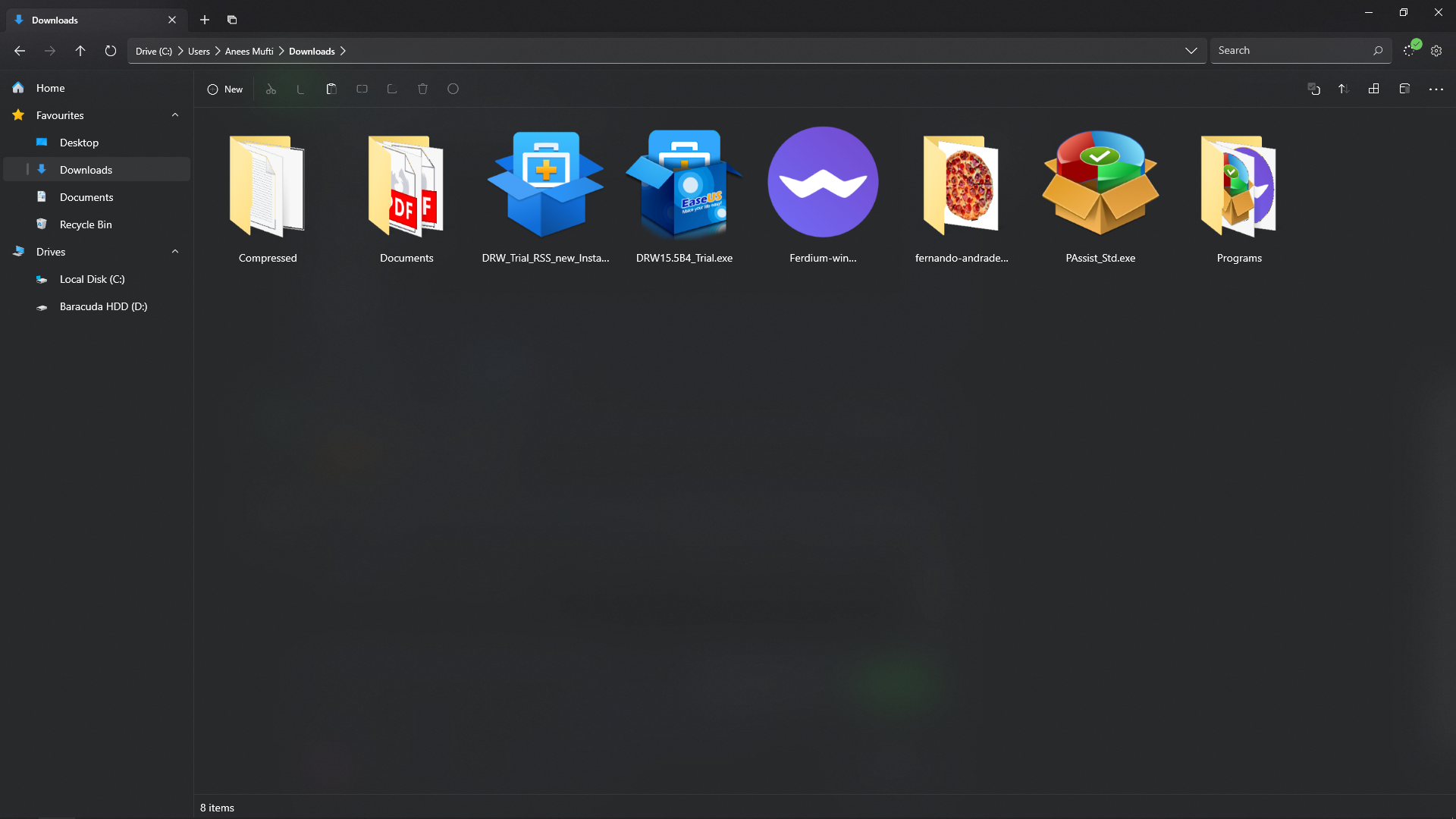Click the Paste toolbar icon
Viewport: 1456px width, 819px height.
[331, 89]
